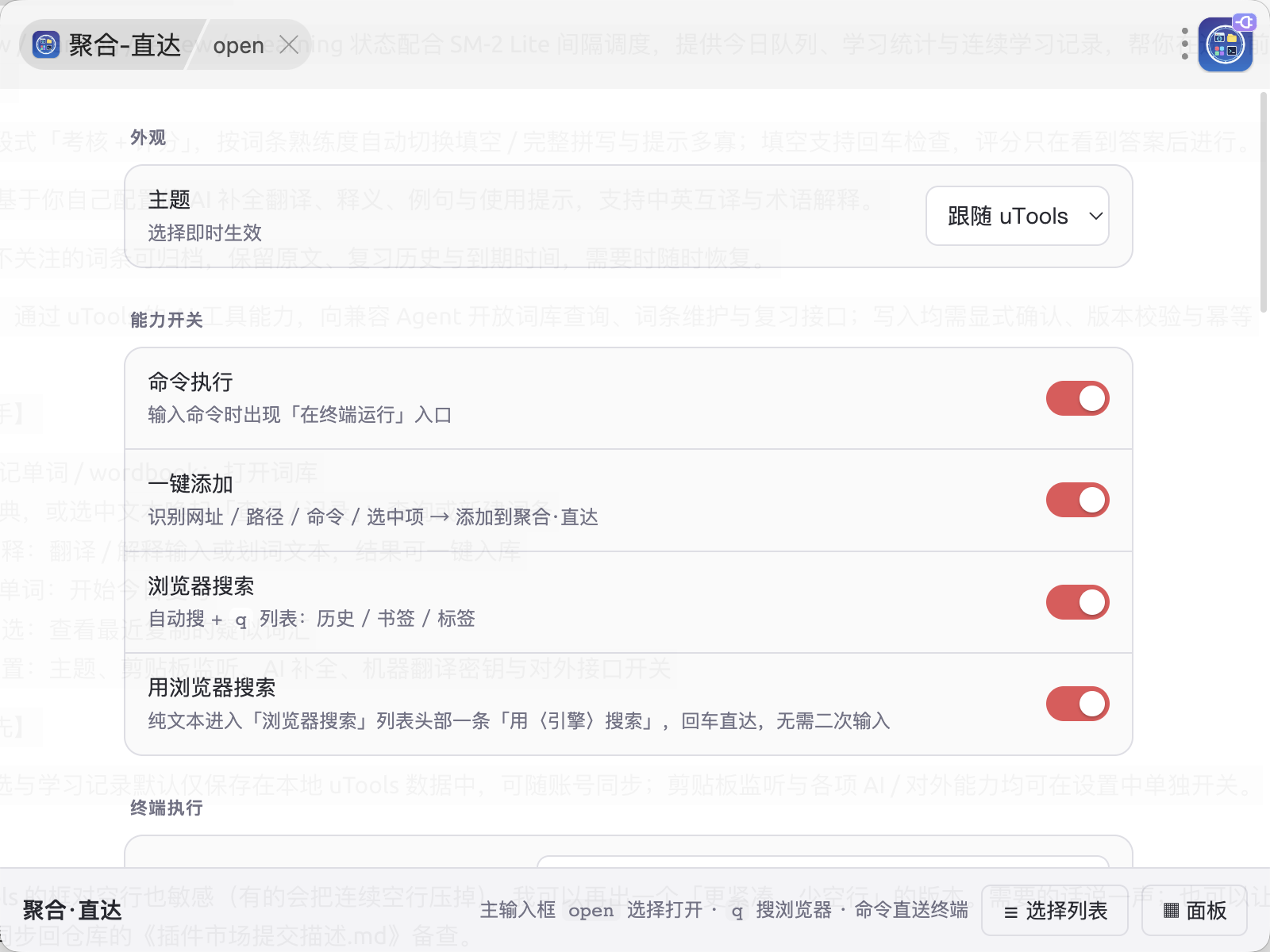This screenshot has width=1270, height=952.
Task: Disable the 浏览器搜索 switch
Action: click(1077, 602)
